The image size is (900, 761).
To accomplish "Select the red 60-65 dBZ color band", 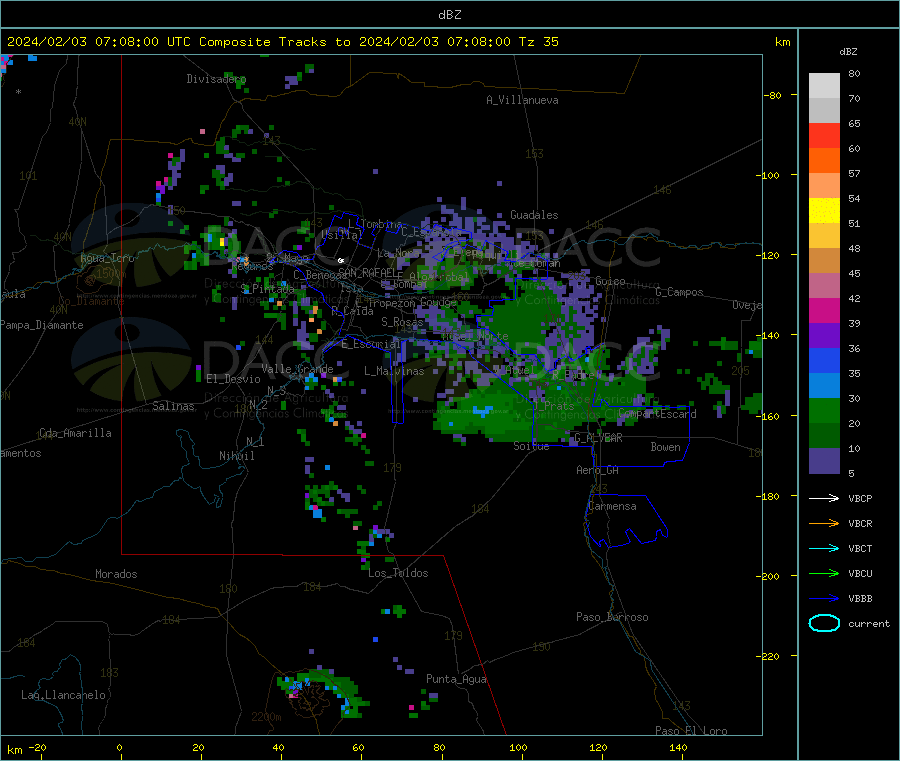I will coord(824,135).
